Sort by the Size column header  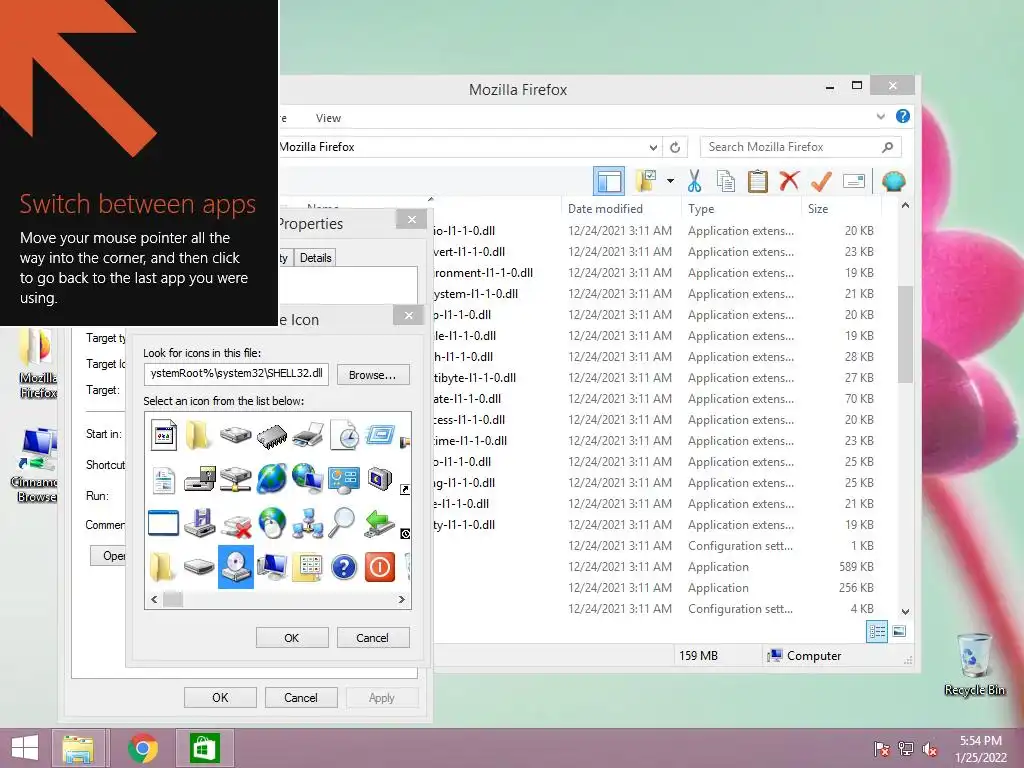click(818, 208)
